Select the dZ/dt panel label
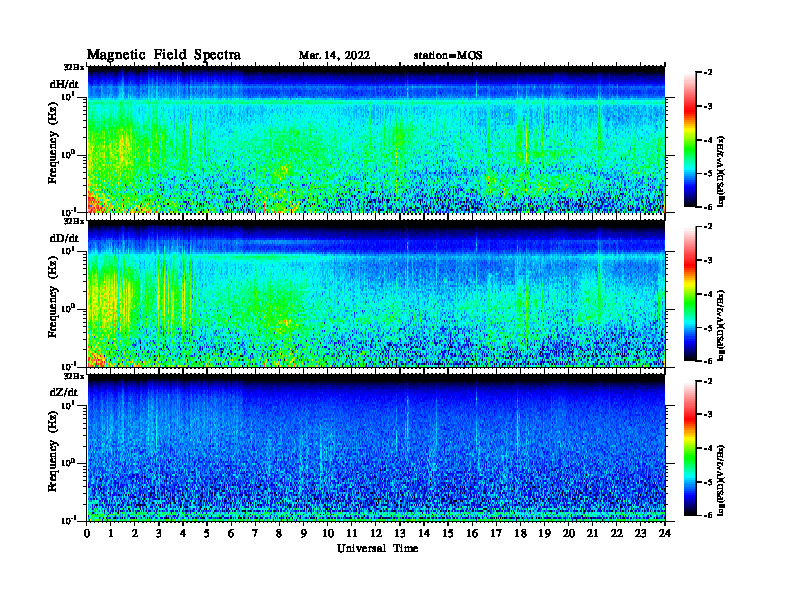 pyautogui.click(x=64, y=392)
